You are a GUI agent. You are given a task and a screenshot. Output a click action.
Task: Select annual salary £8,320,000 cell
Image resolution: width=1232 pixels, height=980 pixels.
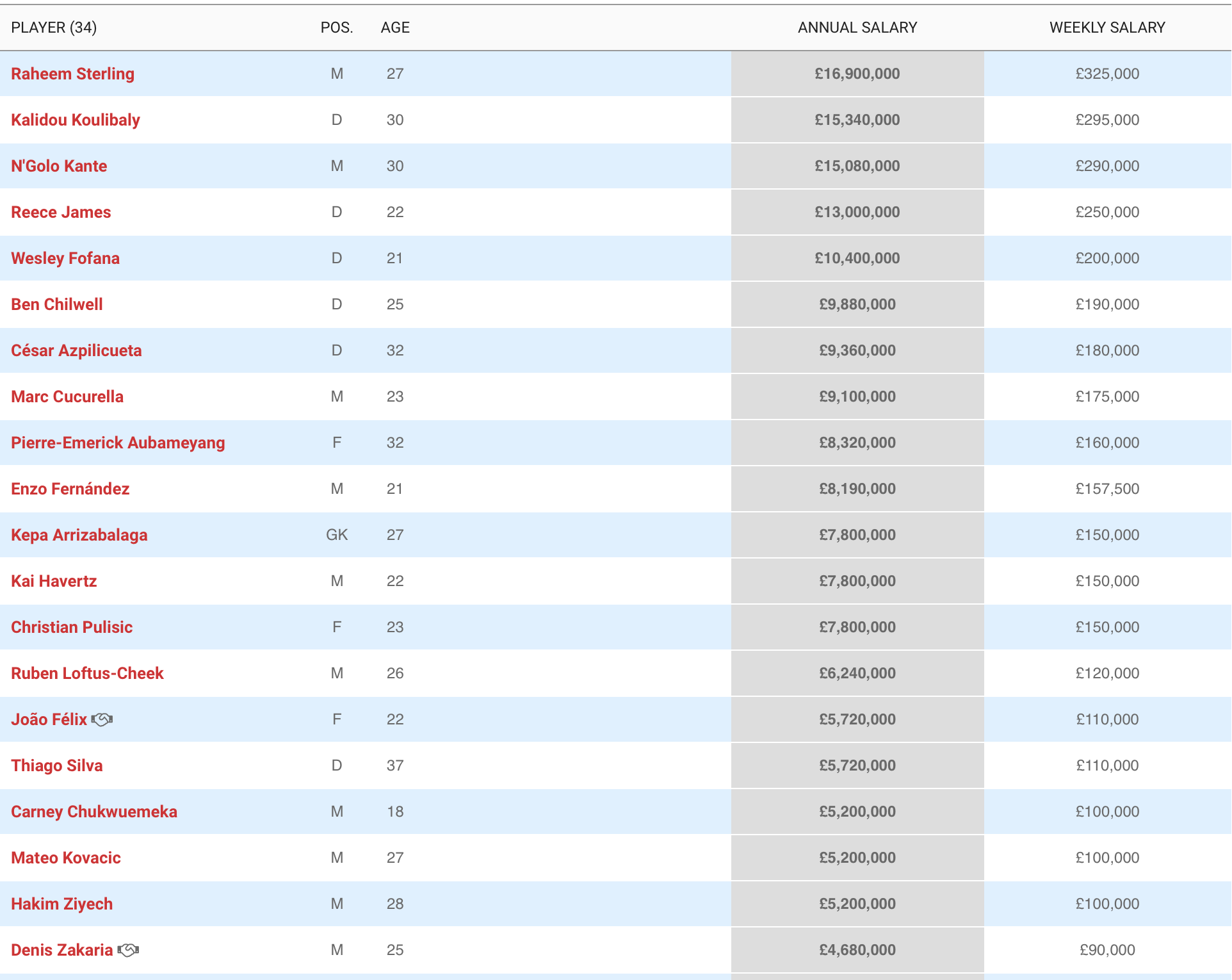[857, 443]
